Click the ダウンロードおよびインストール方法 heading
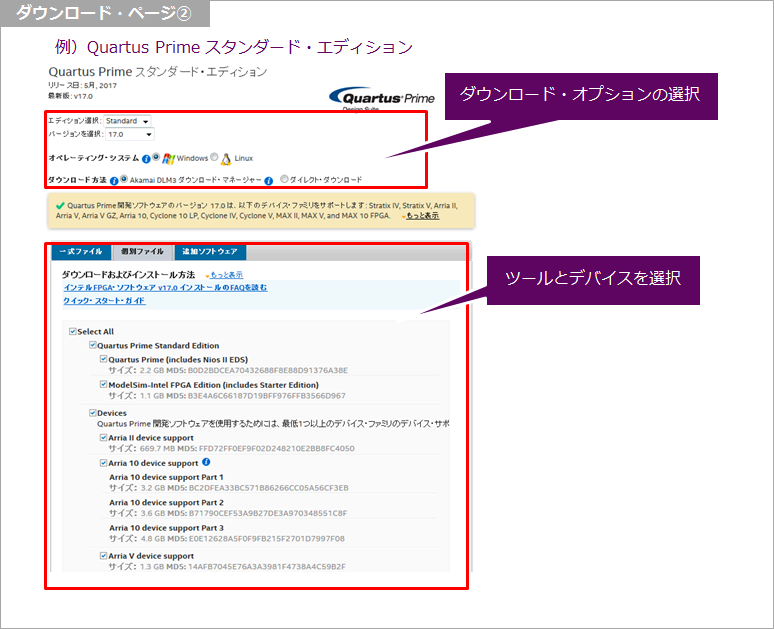 coord(128,275)
